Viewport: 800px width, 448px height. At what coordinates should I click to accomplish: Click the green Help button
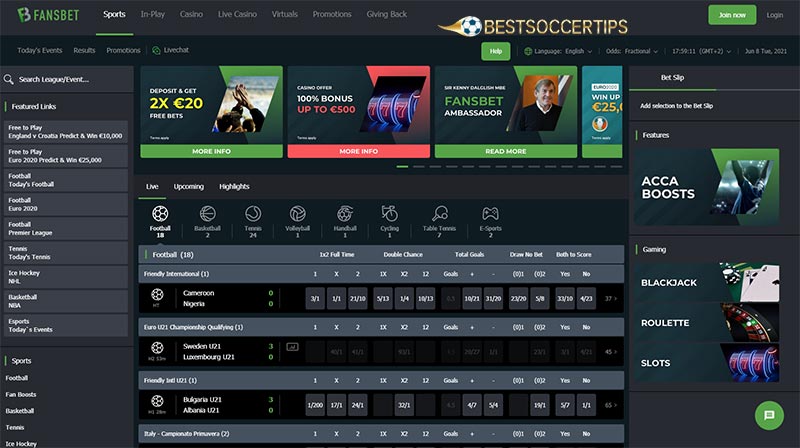[x=495, y=51]
